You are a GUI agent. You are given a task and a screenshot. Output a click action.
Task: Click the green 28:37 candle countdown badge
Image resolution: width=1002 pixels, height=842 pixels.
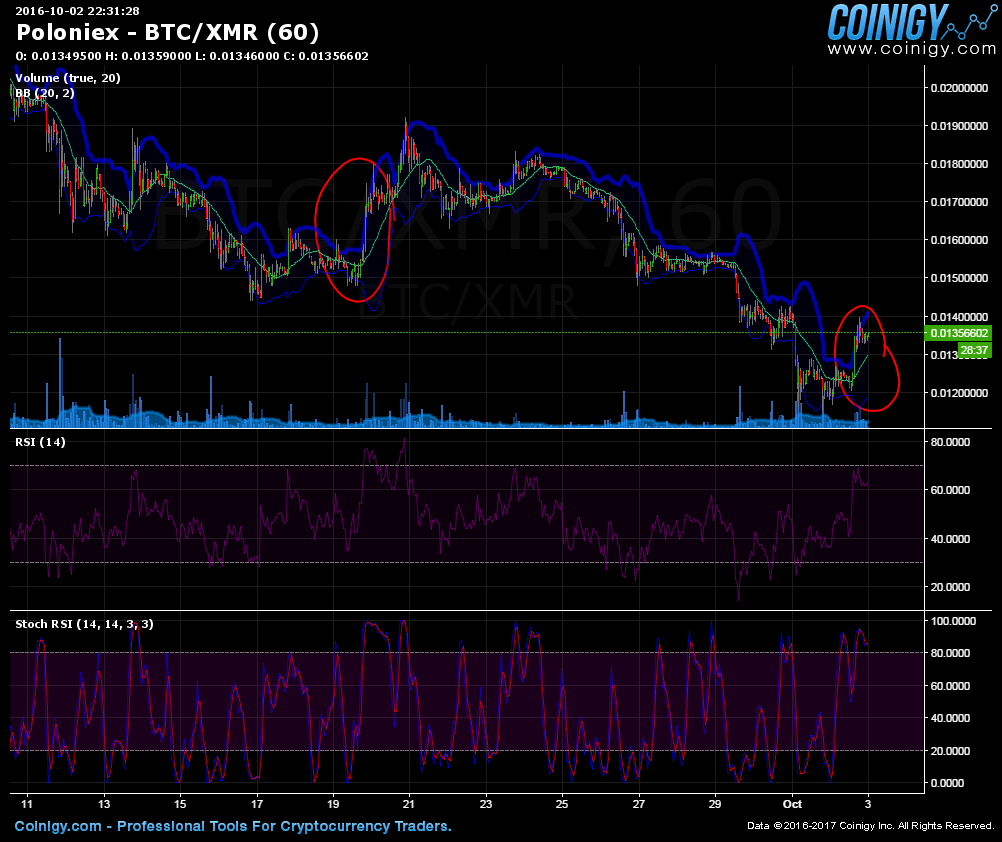[x=972, y=350]
